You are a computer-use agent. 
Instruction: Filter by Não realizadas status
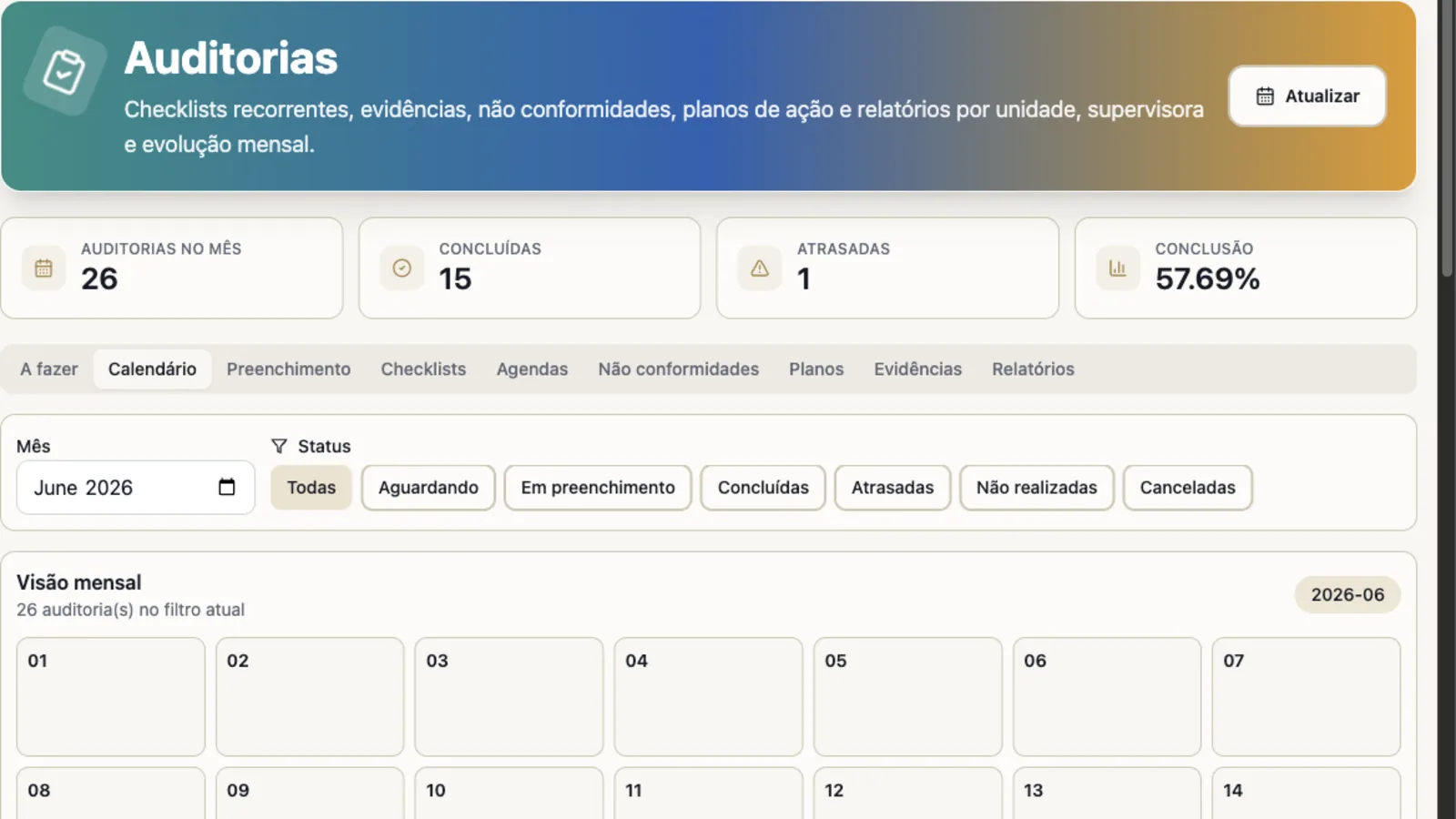[x=1036, y=488]
